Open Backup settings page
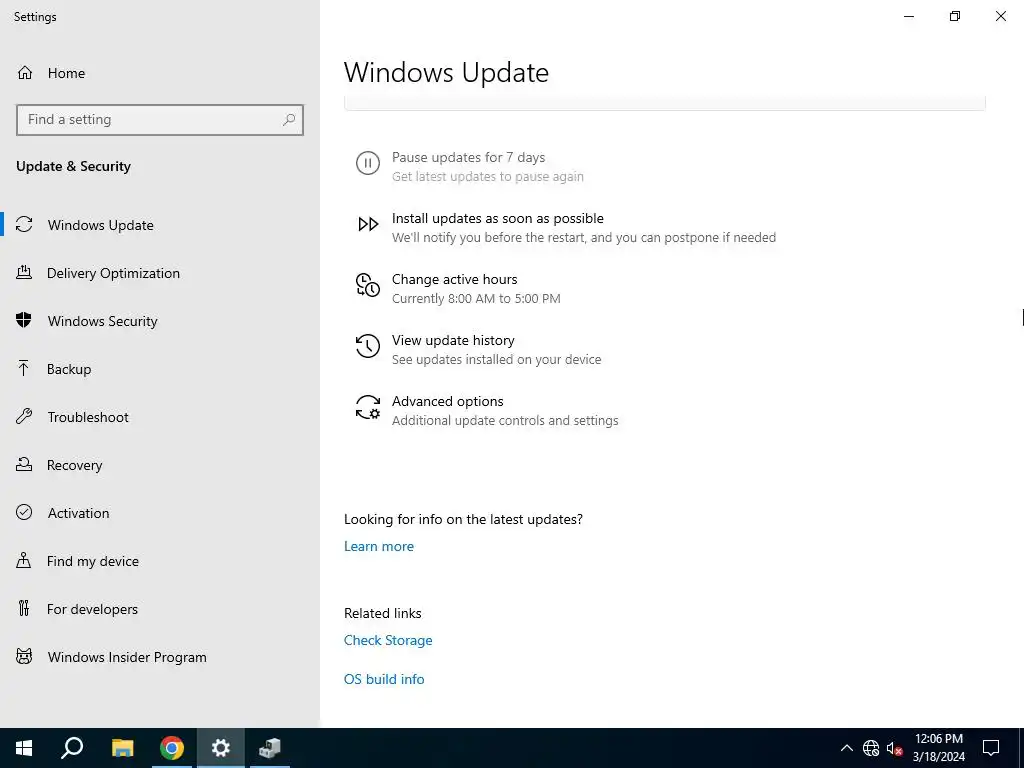 [x=160, y=369]
